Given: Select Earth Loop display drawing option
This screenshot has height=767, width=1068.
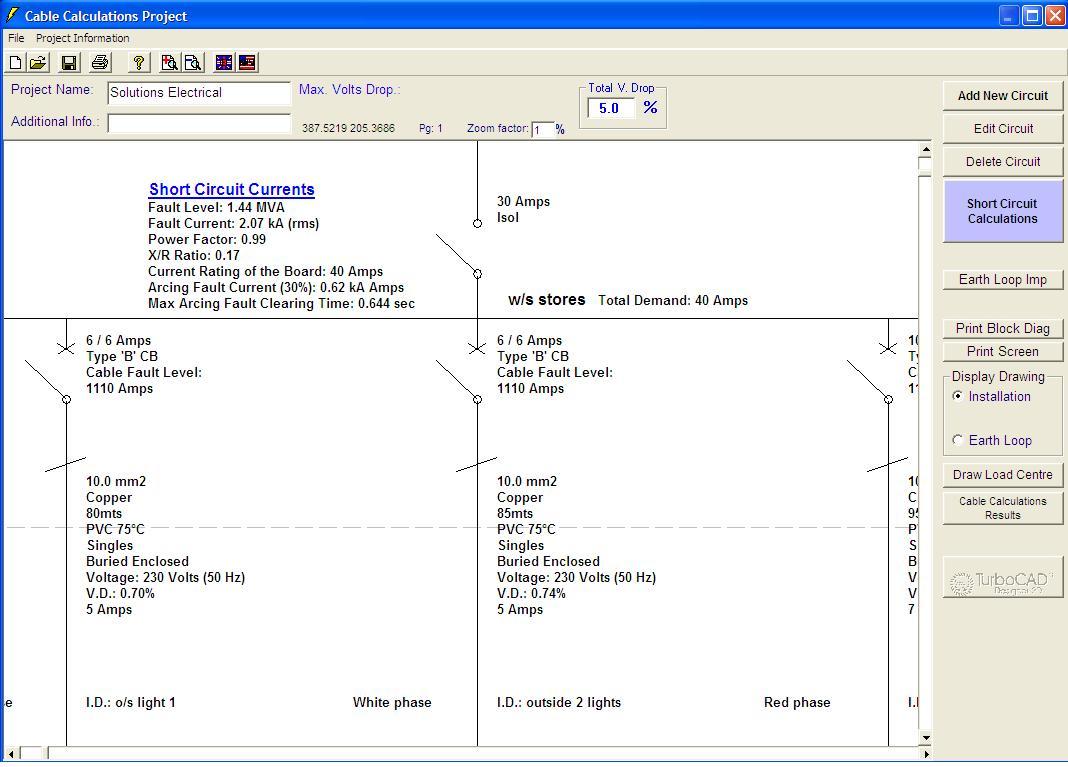Looking at the screenshot, I should [x=958, y=440].
